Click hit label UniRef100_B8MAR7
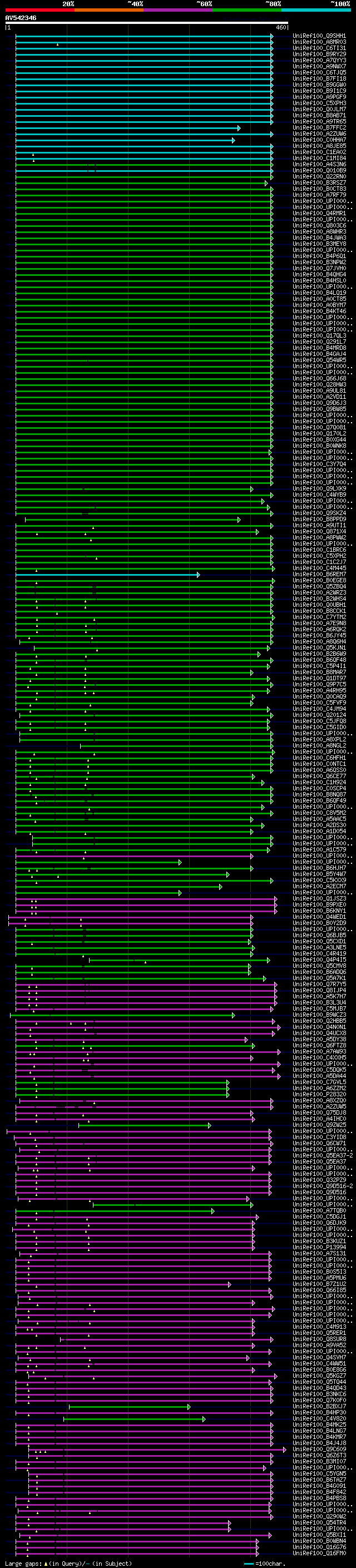 coord(319,672)
